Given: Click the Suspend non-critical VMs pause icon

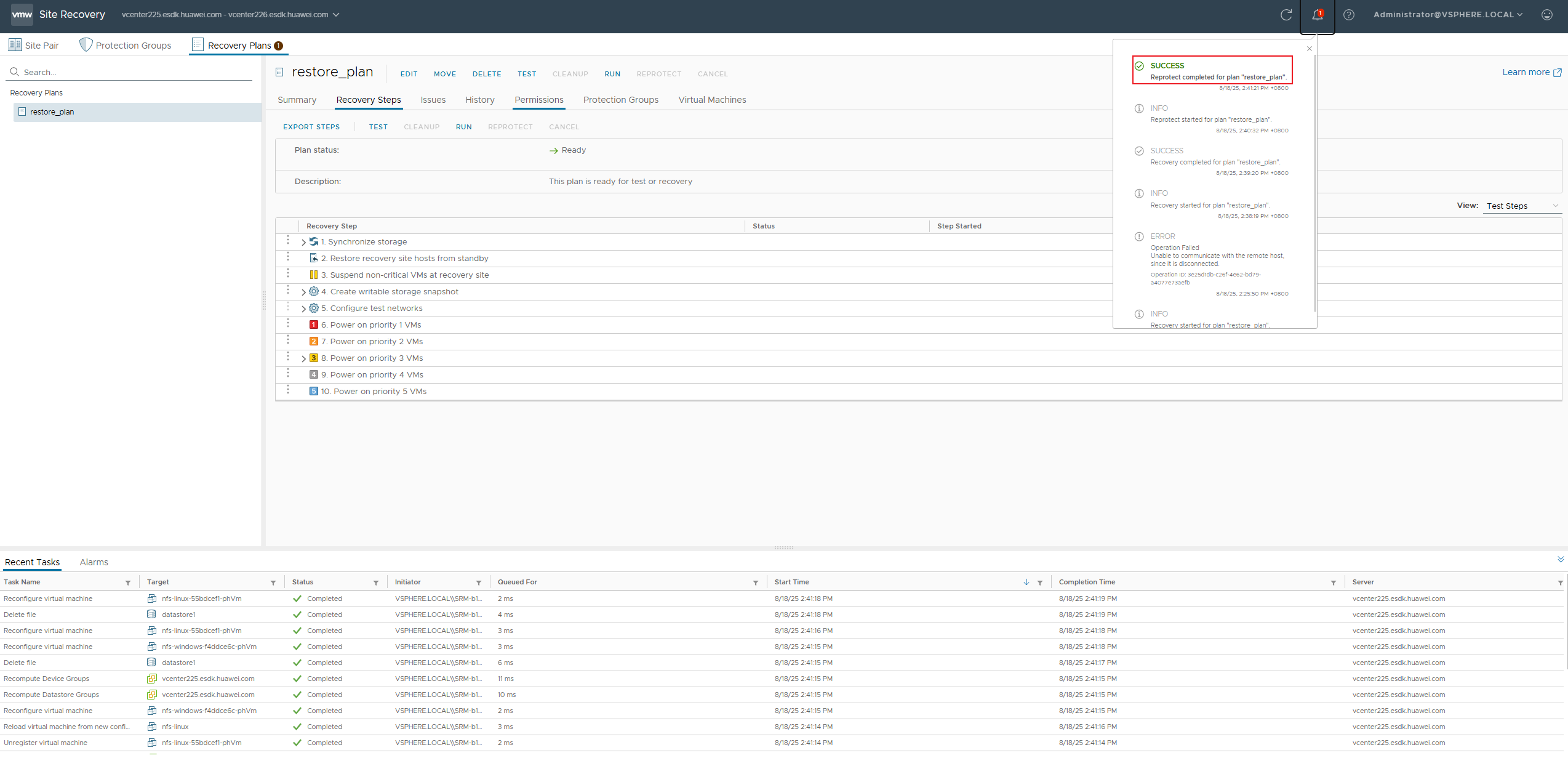Looking at the screenshot, I should (x=314, y=275).
